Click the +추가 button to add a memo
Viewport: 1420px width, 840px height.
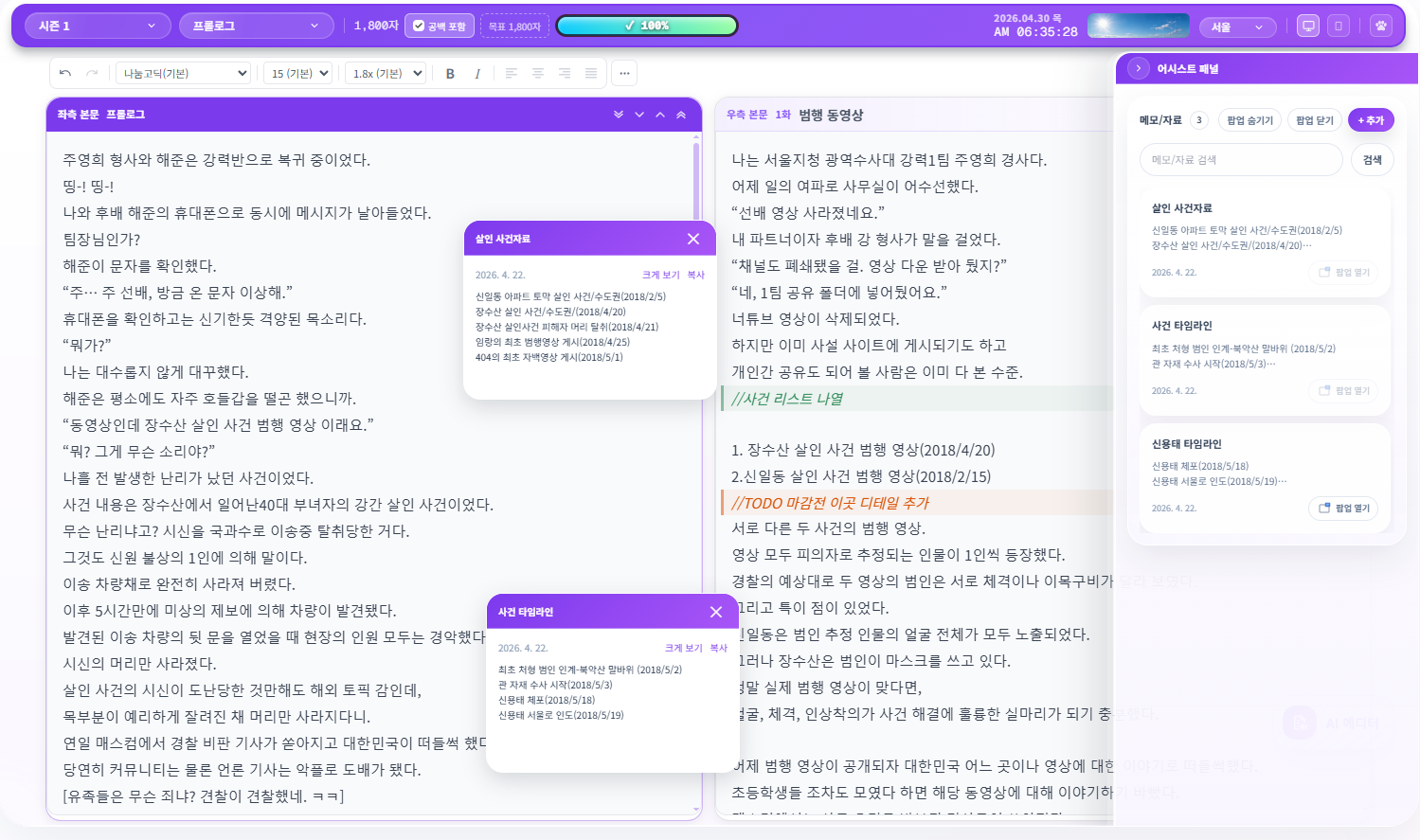tap(1371, 119)
